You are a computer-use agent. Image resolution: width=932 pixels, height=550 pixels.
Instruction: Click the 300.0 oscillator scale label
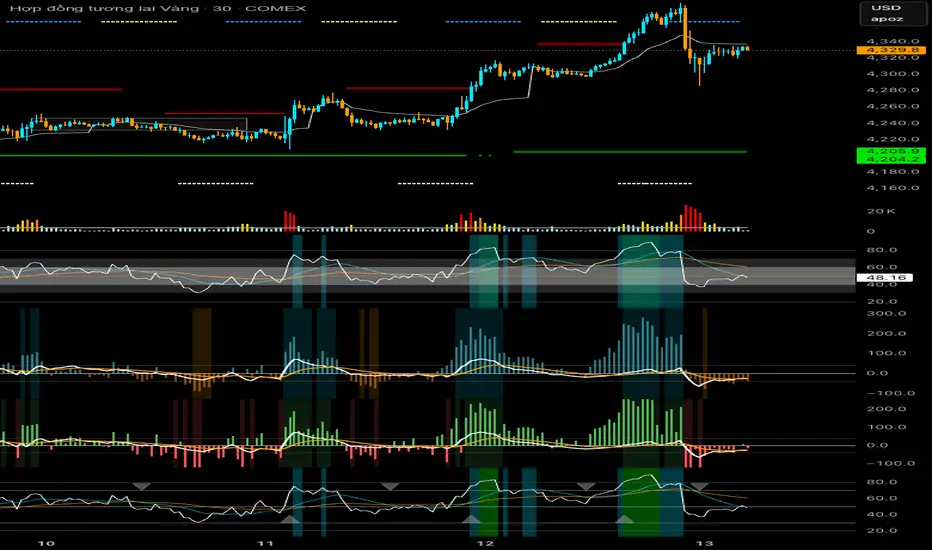tap(886, 313)
